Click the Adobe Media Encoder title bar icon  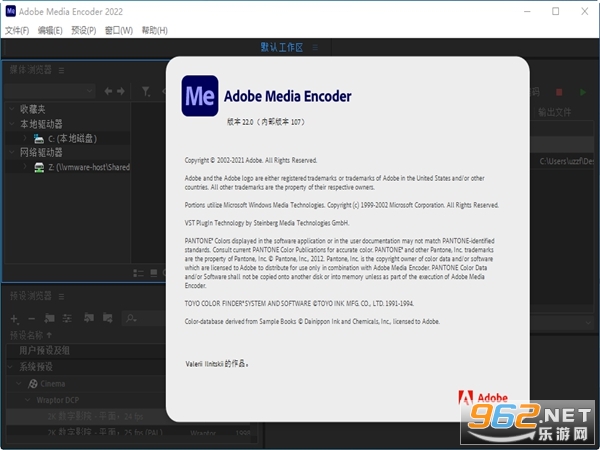click(11, 11)
